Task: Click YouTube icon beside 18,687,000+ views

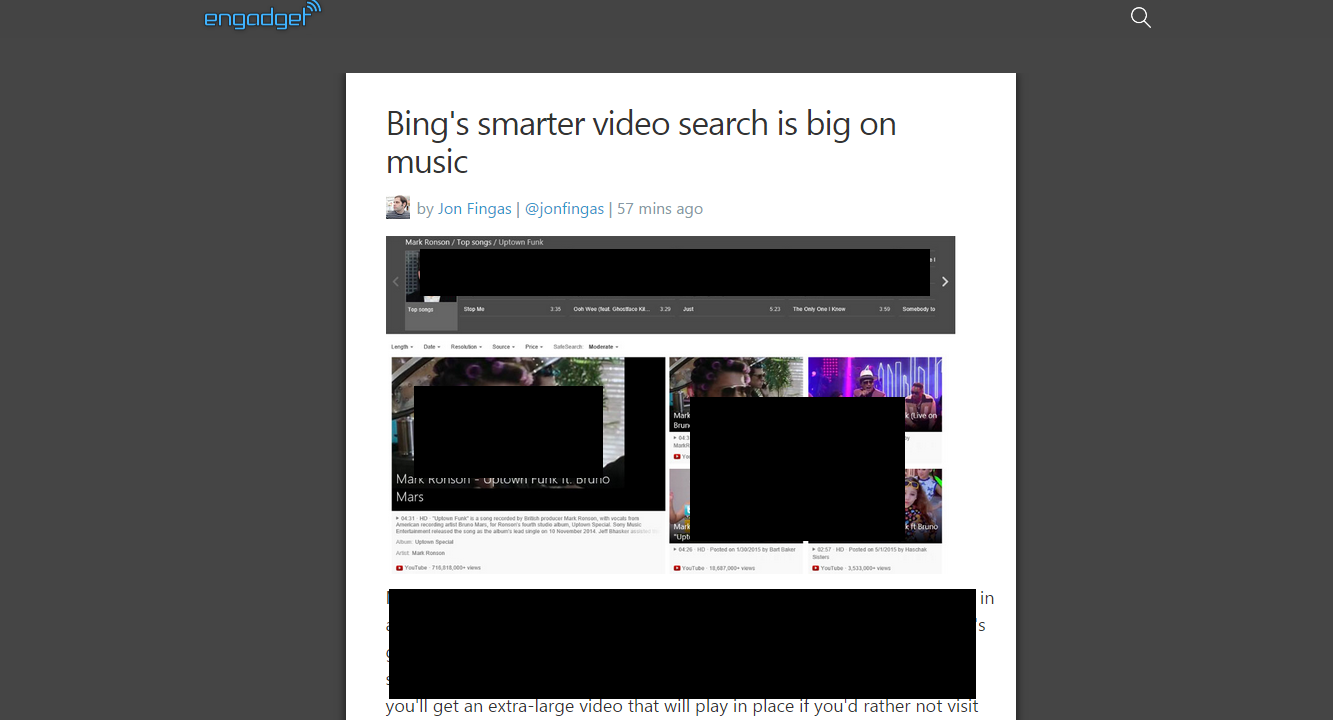Action: click(x=677, y=568)
